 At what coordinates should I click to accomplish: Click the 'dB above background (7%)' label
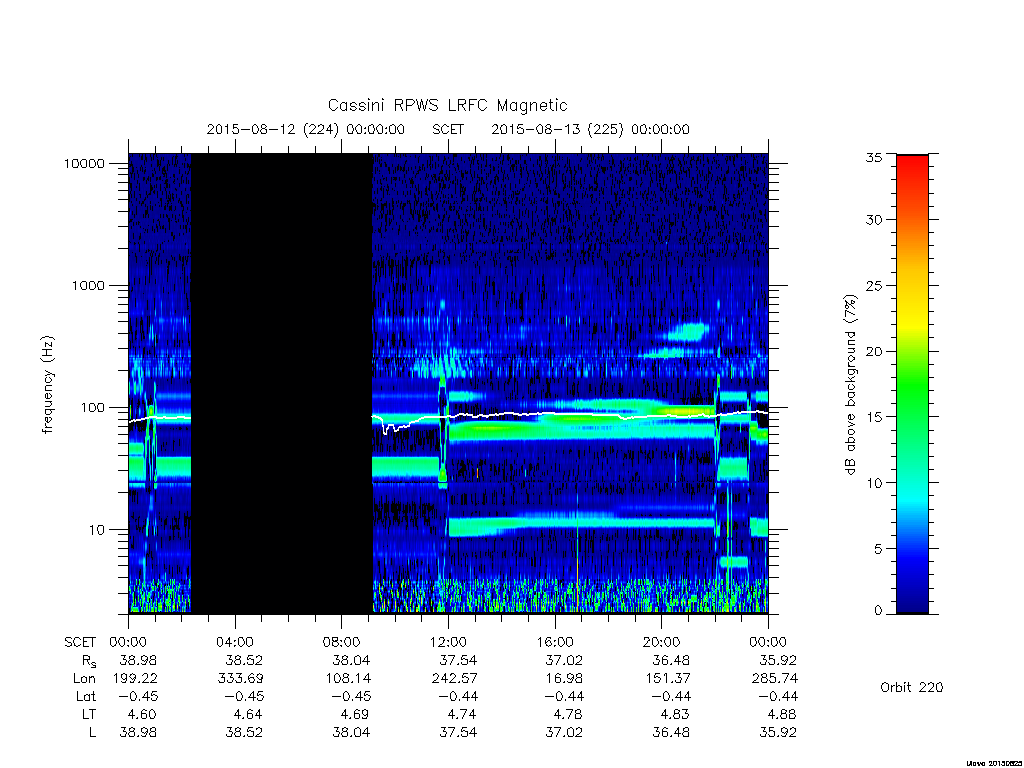click(x=850, y=385)
